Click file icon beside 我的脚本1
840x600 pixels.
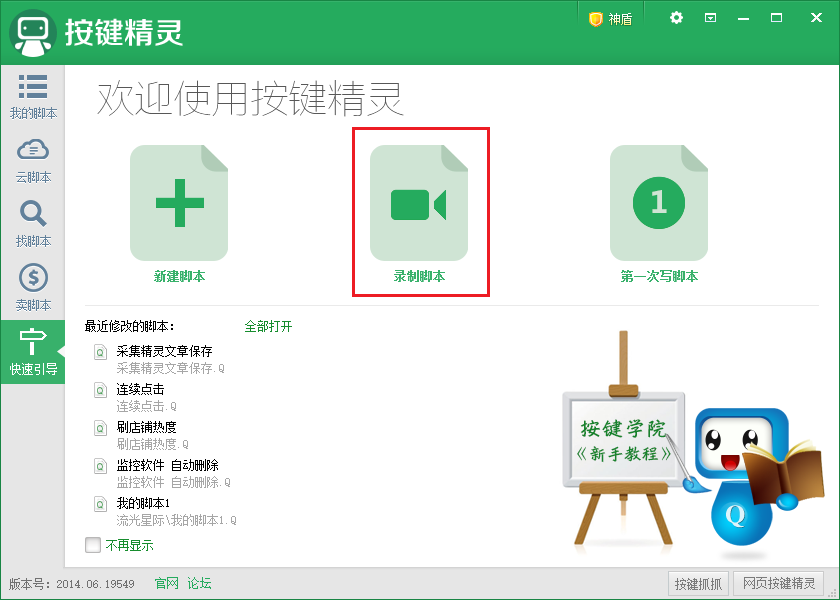[100, 505]
